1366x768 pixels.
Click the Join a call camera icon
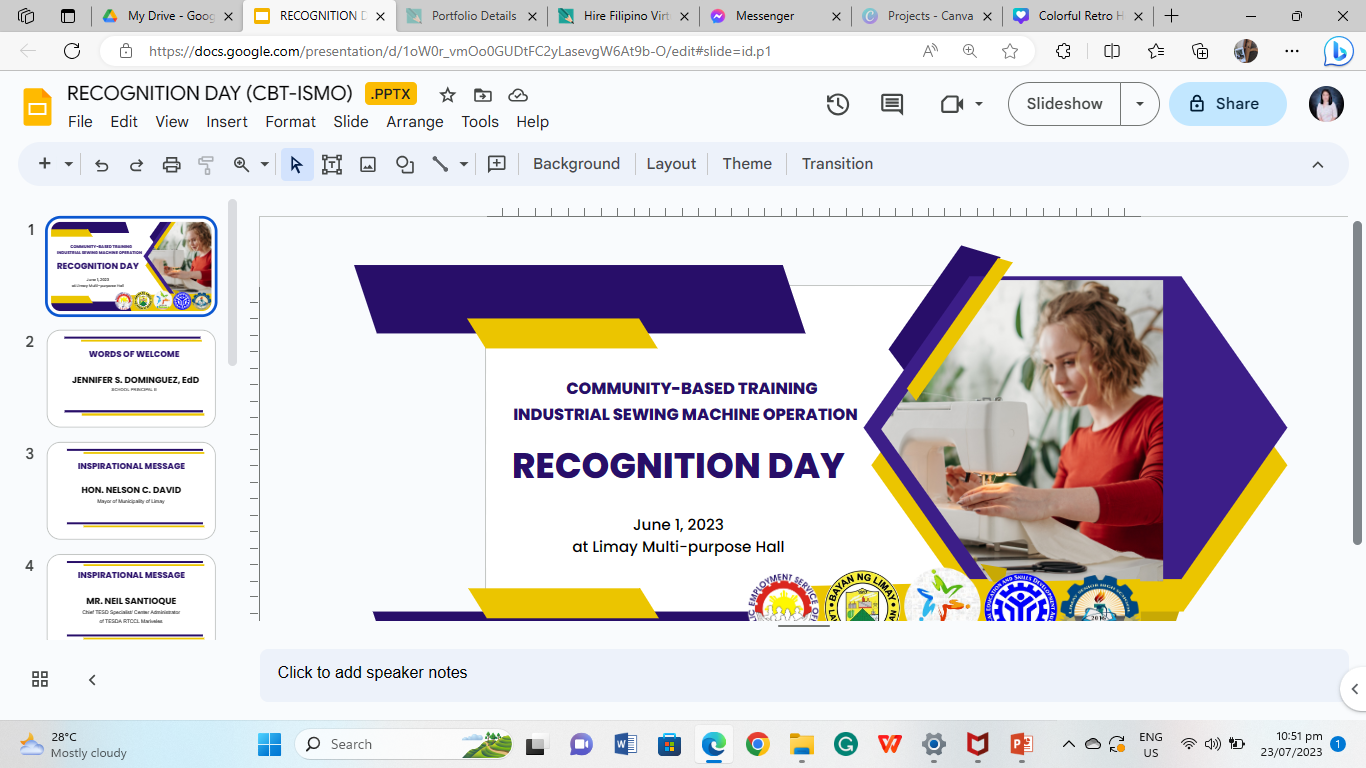tap(950, 104)
